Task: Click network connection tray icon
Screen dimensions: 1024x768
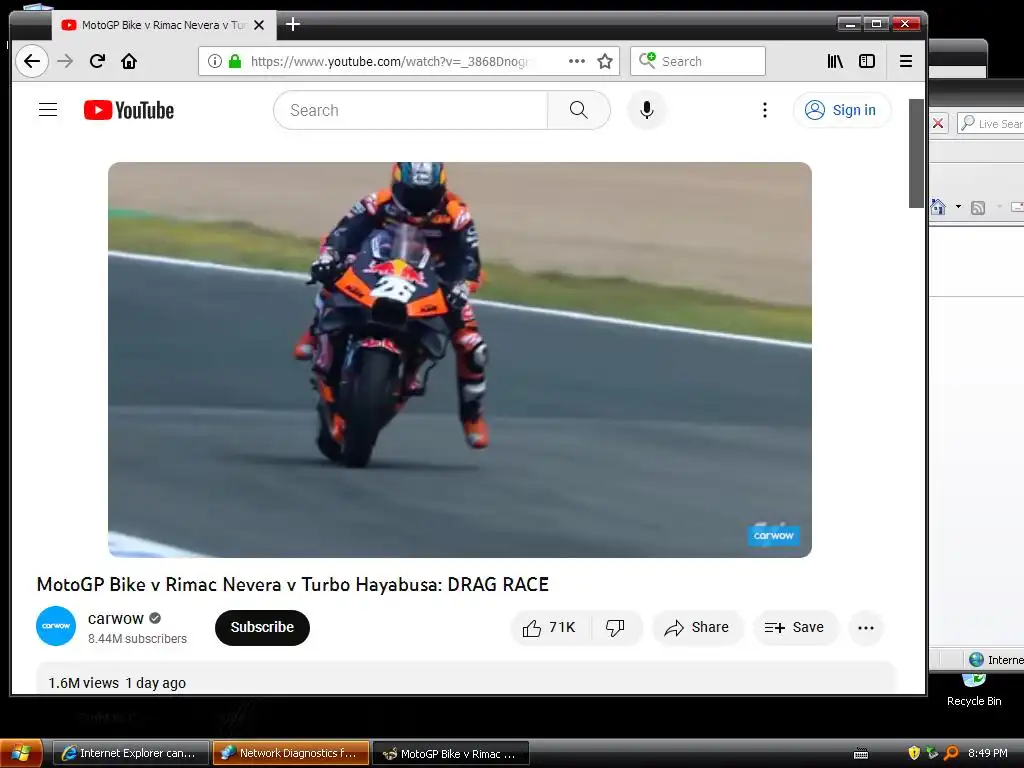Action: [932, 753]
